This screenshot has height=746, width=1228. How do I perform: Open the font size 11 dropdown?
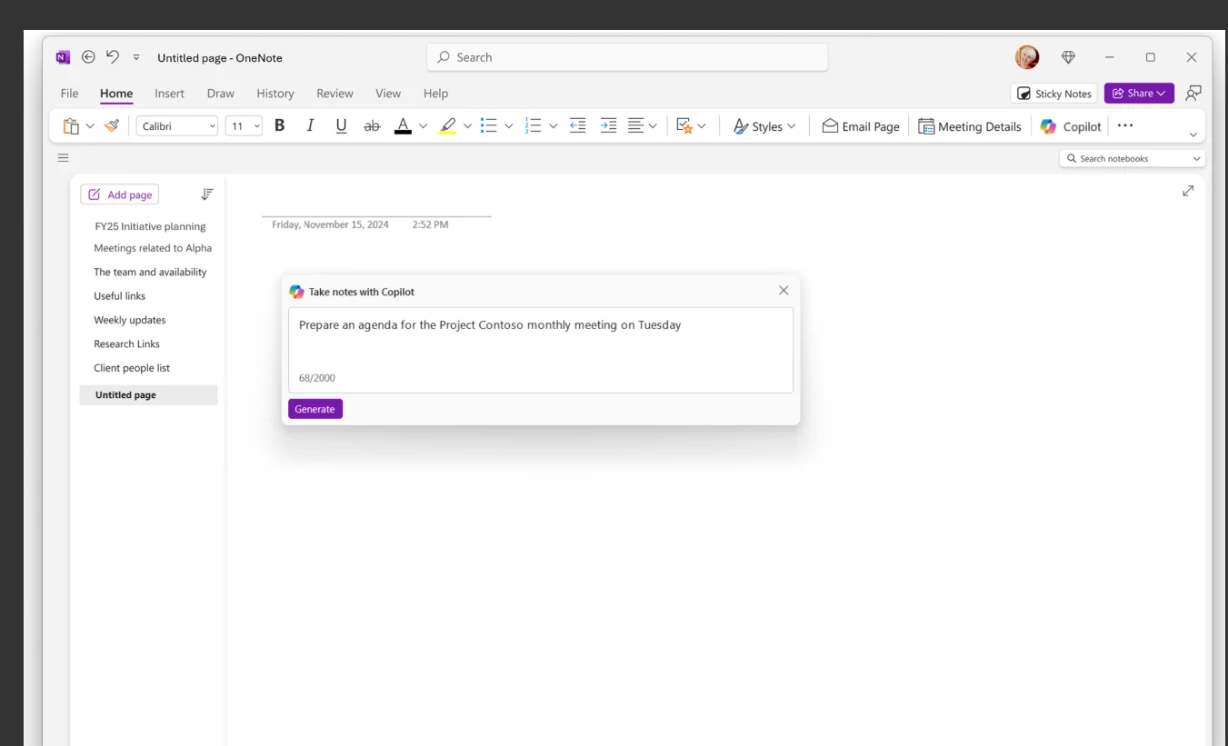tap(244, 126)
